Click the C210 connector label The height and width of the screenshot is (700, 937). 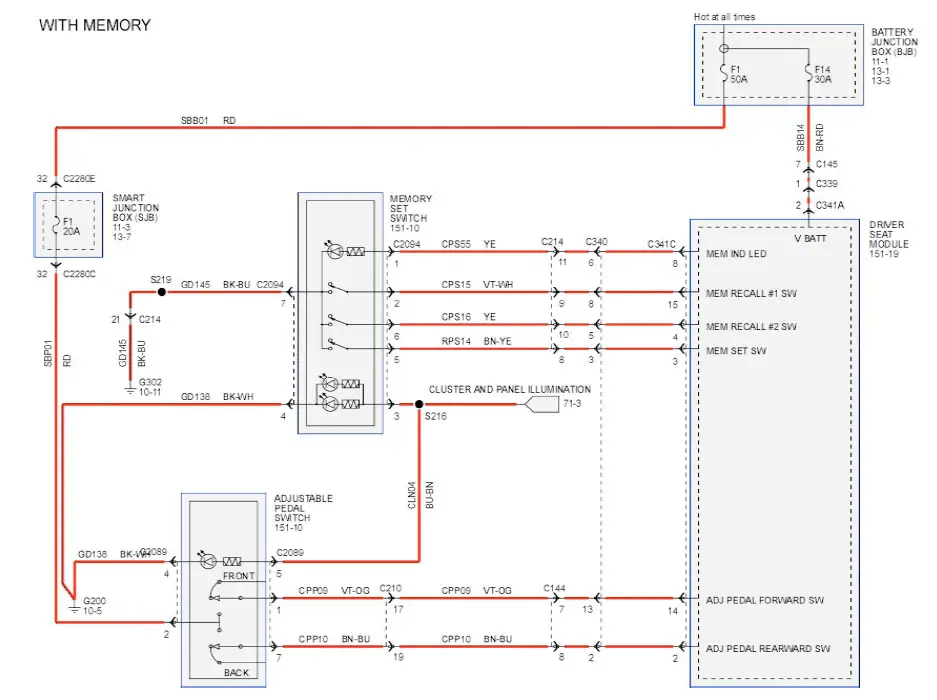[x=390, y=588]
